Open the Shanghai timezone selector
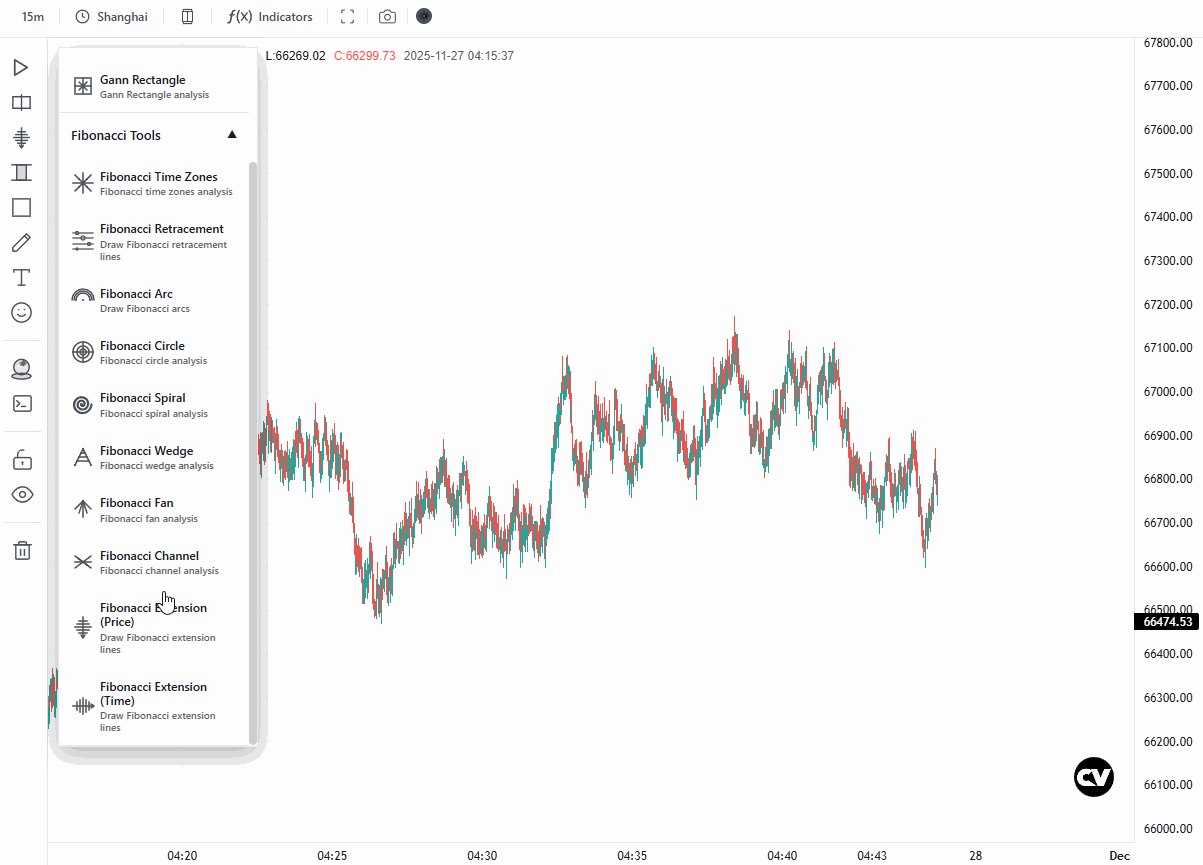Viewport: 1203px width, 865px height. click(x=111, y=17)
